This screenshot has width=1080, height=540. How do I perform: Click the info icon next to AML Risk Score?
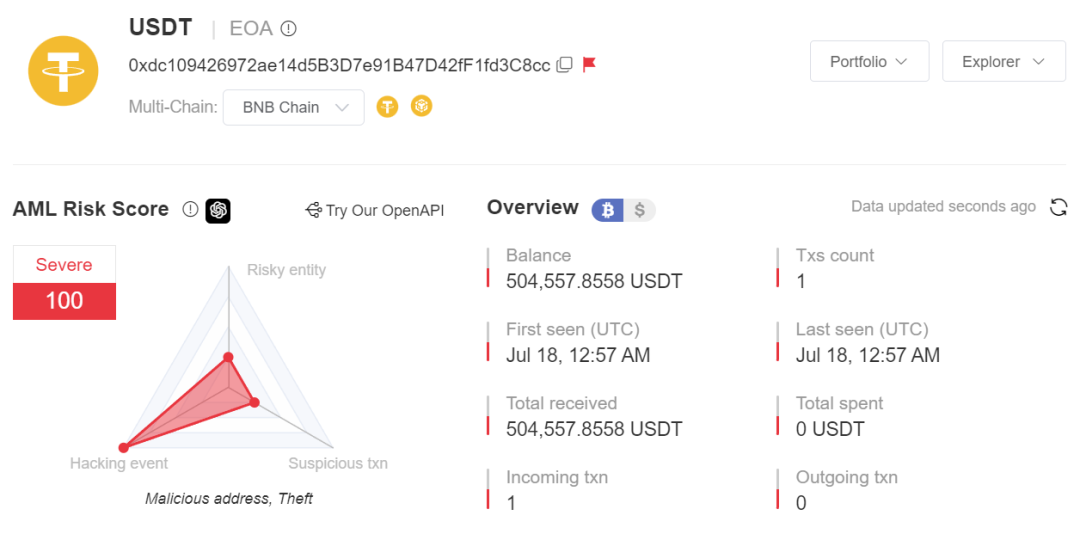[189, 209]
